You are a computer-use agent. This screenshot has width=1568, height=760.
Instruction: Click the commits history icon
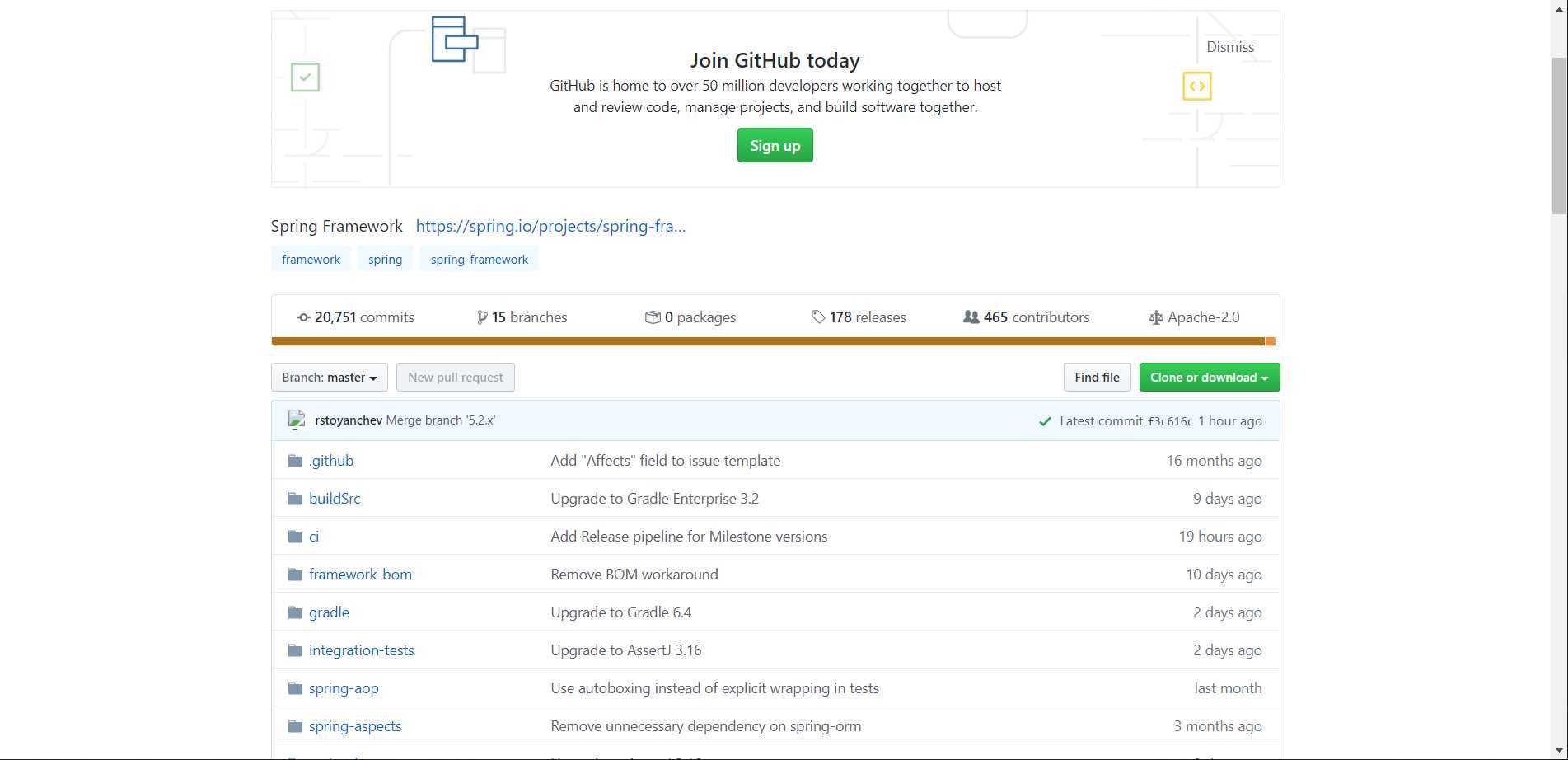tap(303, 317)
